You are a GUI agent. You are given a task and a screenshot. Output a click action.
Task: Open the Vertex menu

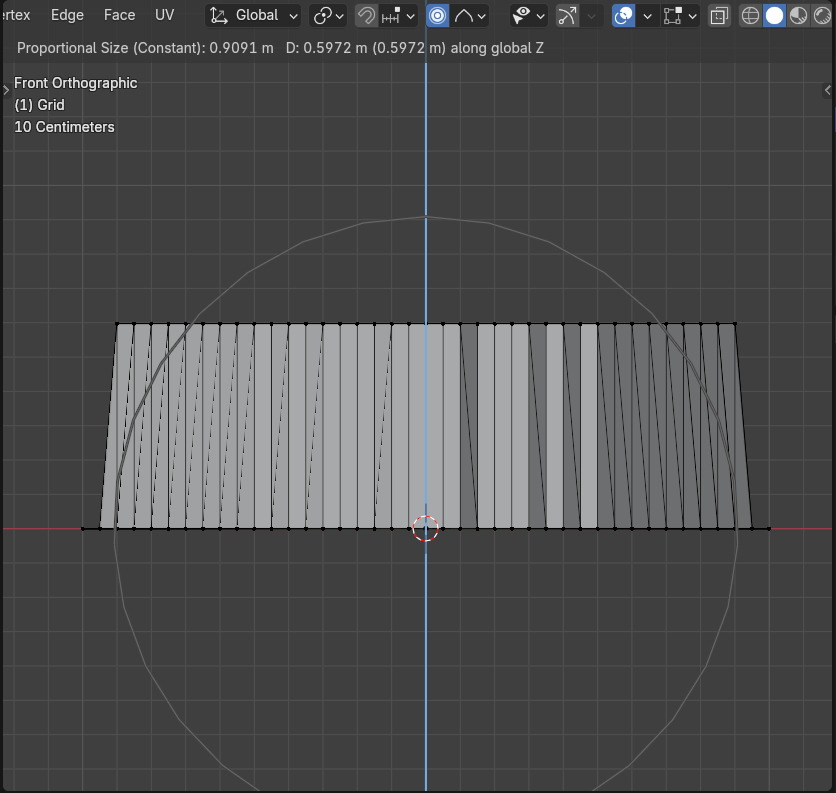(16, 15)
